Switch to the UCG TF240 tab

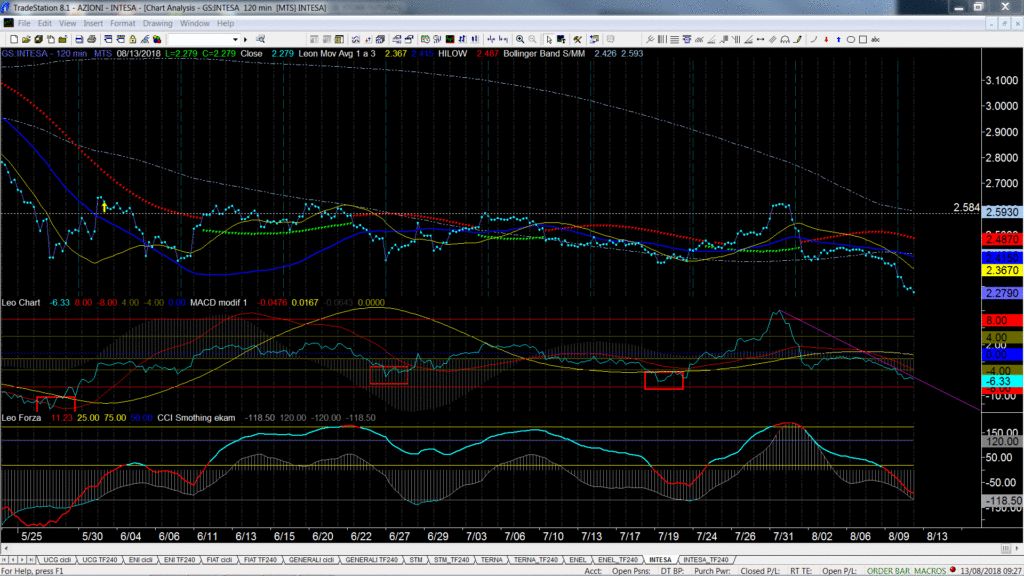pyautogui.click(x=99, y=560)
